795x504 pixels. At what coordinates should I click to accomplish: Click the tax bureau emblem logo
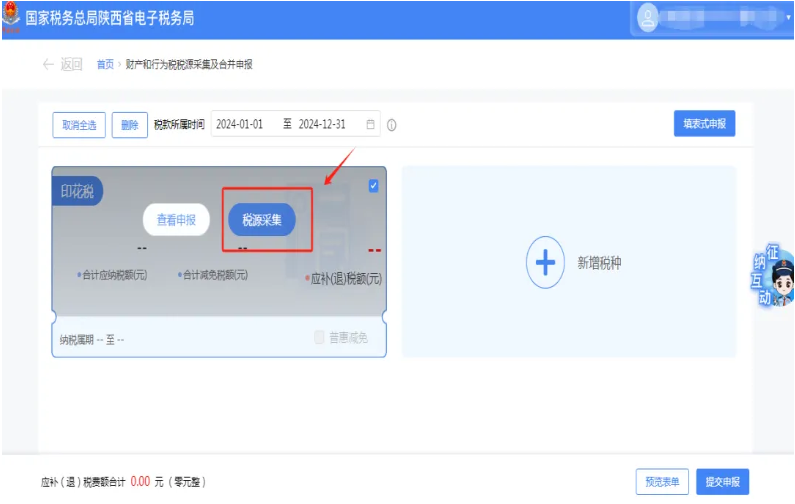(x=11, y=17)
